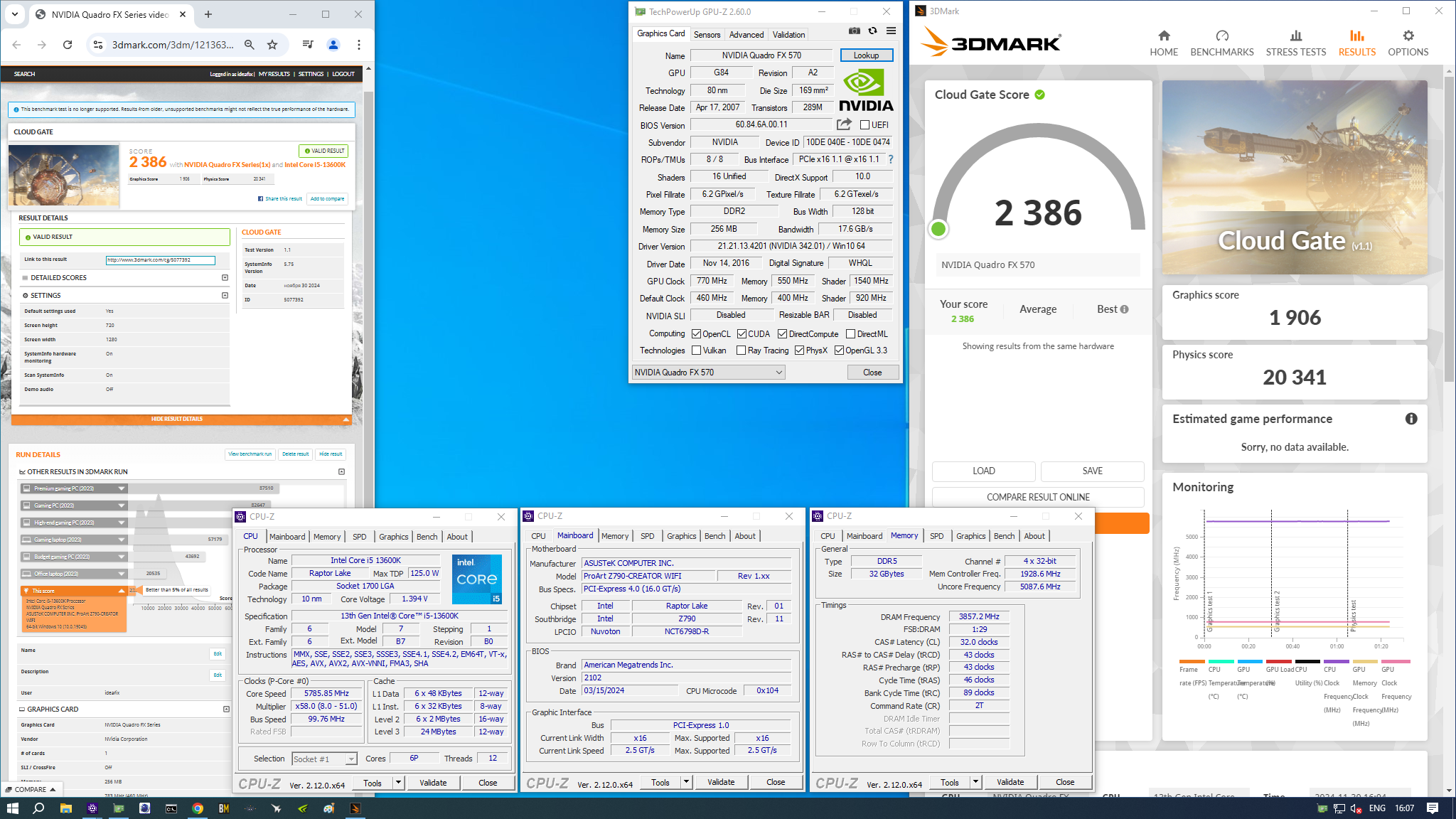Toggle the PhysX checkbox
Screen dimensions: 1456x819
coord(799,350)
